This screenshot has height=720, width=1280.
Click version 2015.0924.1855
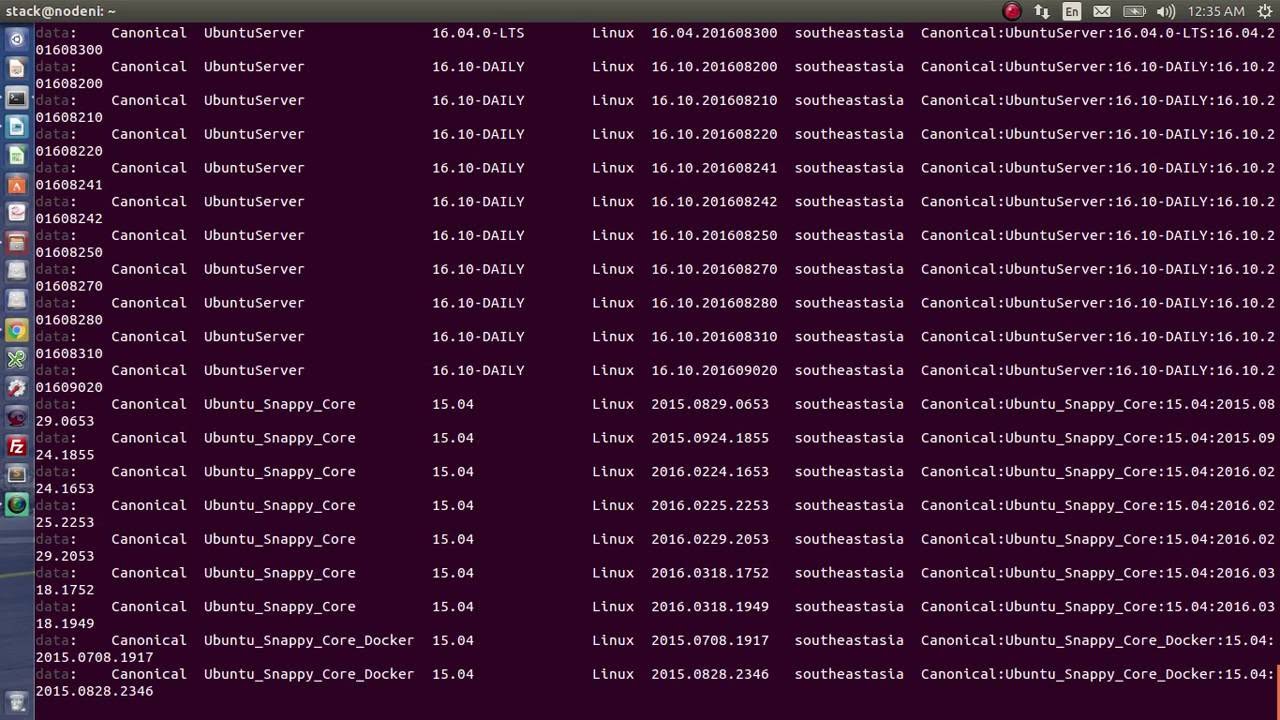(x=710, y=438)
